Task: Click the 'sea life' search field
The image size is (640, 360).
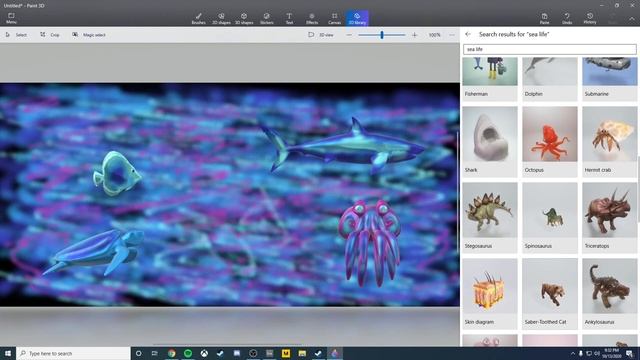Action: click(549, 49)
